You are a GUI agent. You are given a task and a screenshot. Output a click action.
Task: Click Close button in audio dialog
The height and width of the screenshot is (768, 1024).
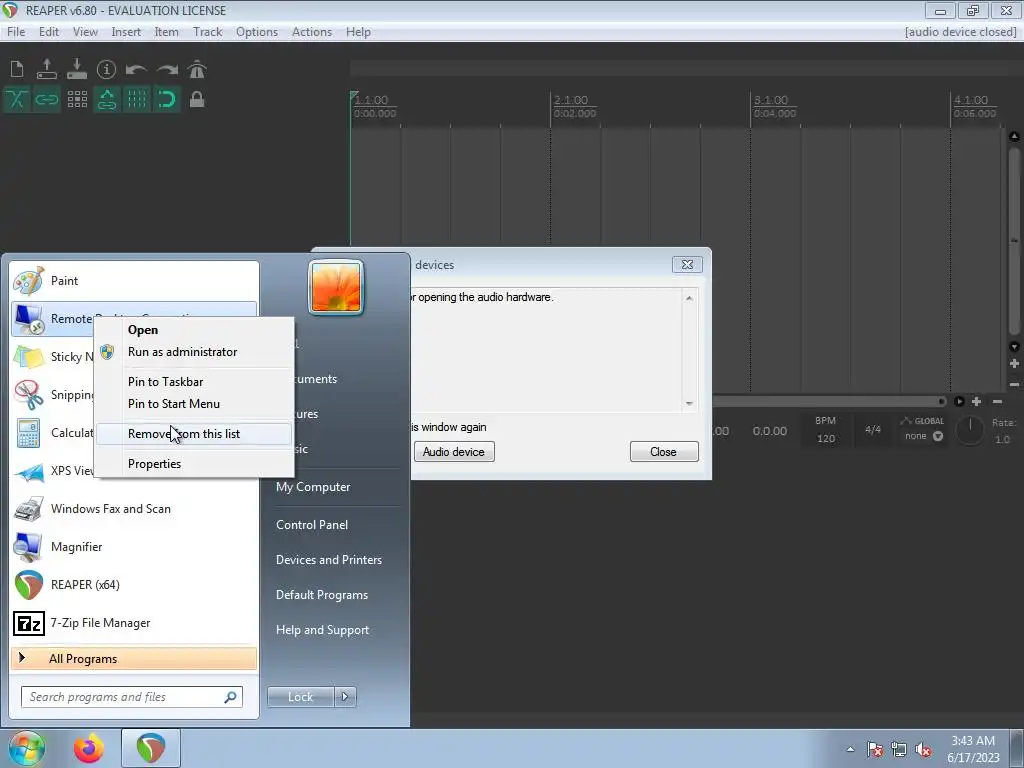coord(664,452)
